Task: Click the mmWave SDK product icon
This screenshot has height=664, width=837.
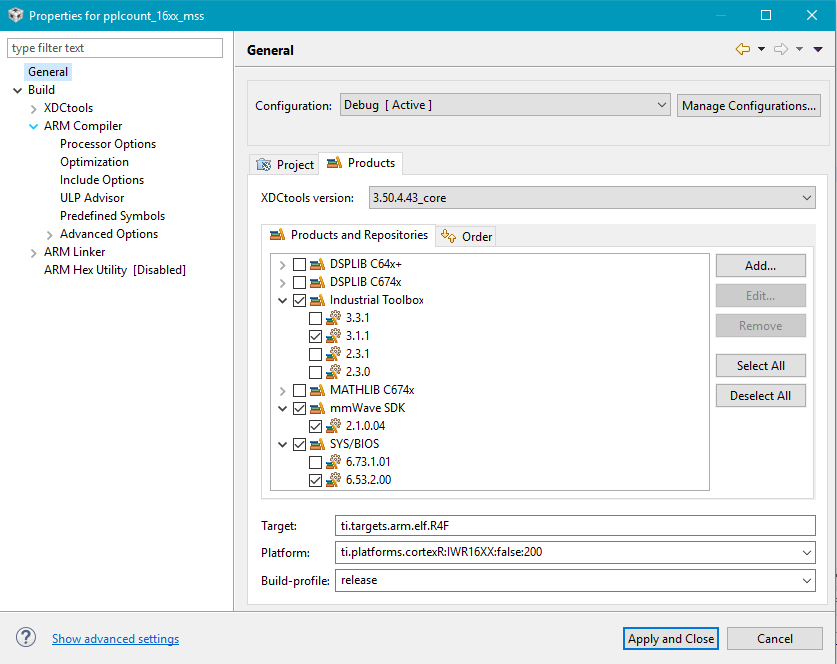Action: tap(317, 408)
